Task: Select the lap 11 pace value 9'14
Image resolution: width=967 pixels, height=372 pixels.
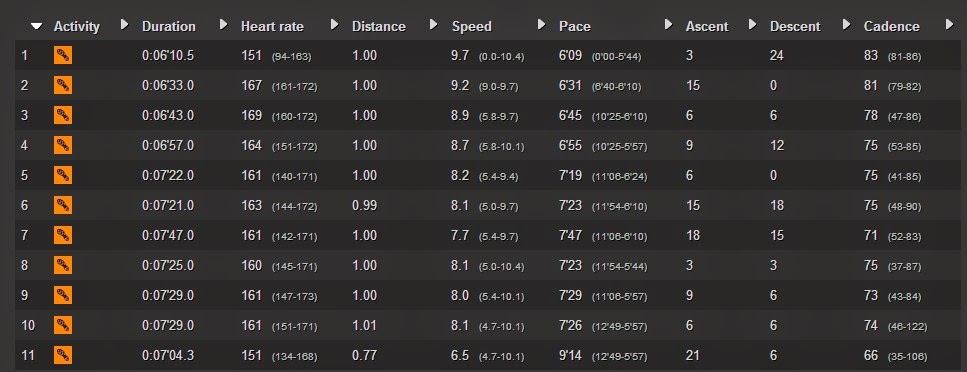Action: [570, 355]
